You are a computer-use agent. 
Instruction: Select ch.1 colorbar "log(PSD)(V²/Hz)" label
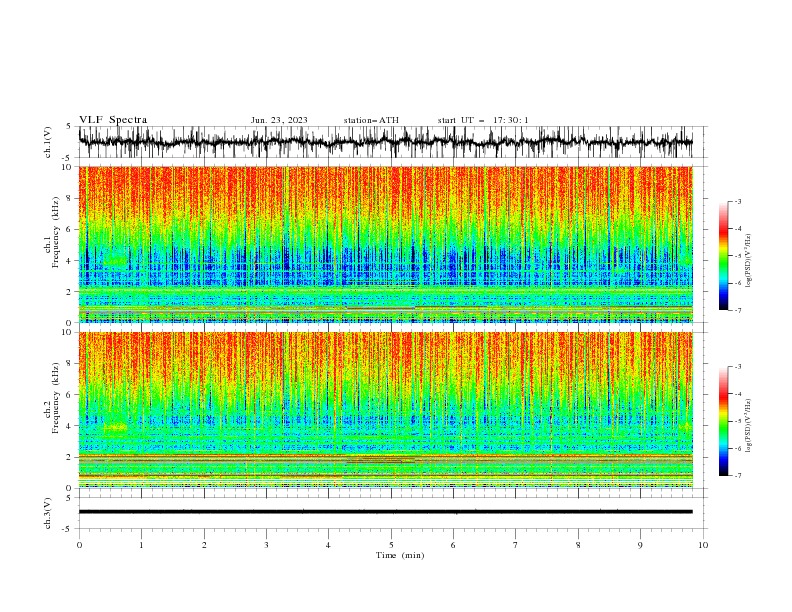[x=748, y=261]
